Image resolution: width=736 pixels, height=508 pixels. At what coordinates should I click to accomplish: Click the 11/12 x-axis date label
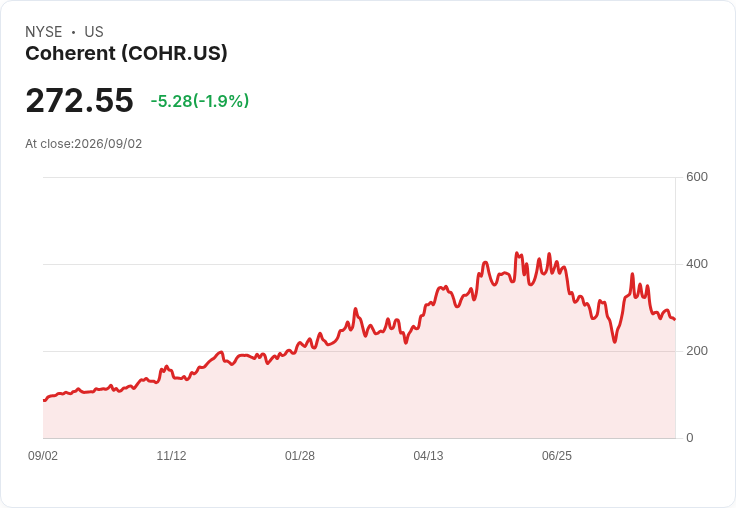[x=171, y=455]
